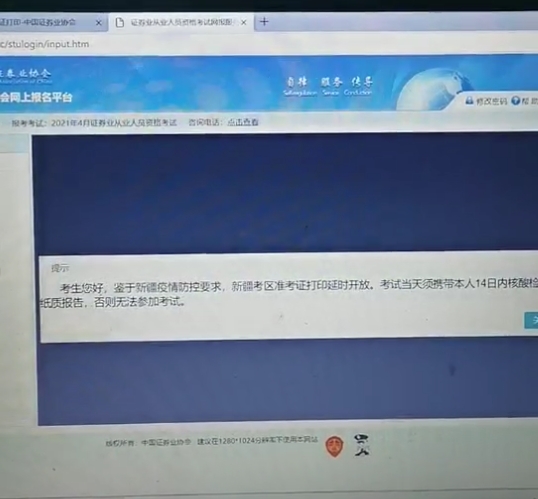Open the 修改密码 link
This screenshot has height=499, width=538.
click(x=491, y=101)
